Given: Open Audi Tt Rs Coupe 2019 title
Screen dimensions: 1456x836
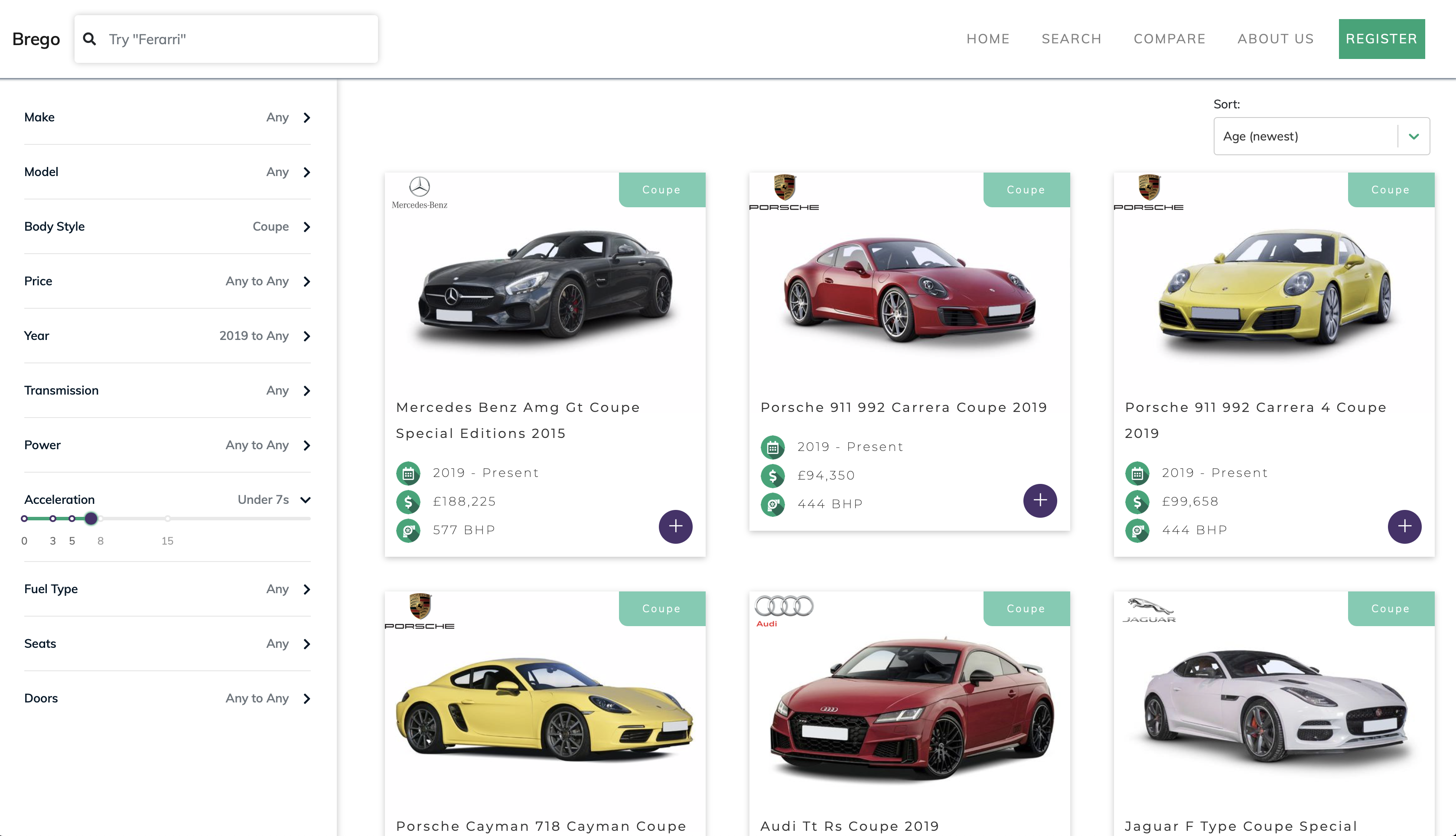Looking at the screenshot, I should [850, 826].
